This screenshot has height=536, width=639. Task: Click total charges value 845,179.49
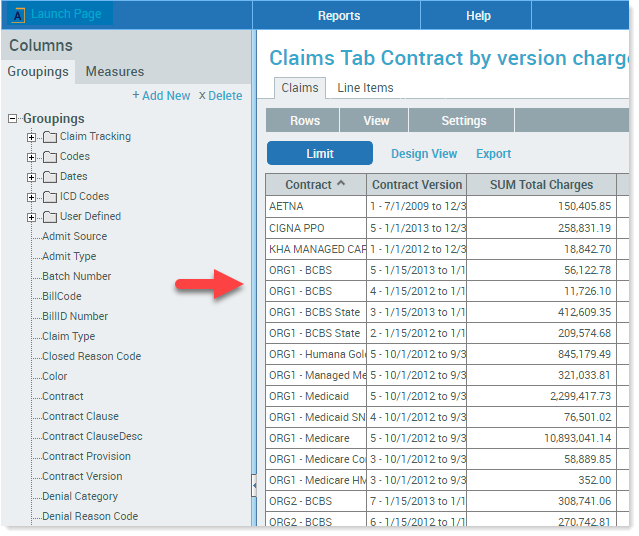point(541,354)
